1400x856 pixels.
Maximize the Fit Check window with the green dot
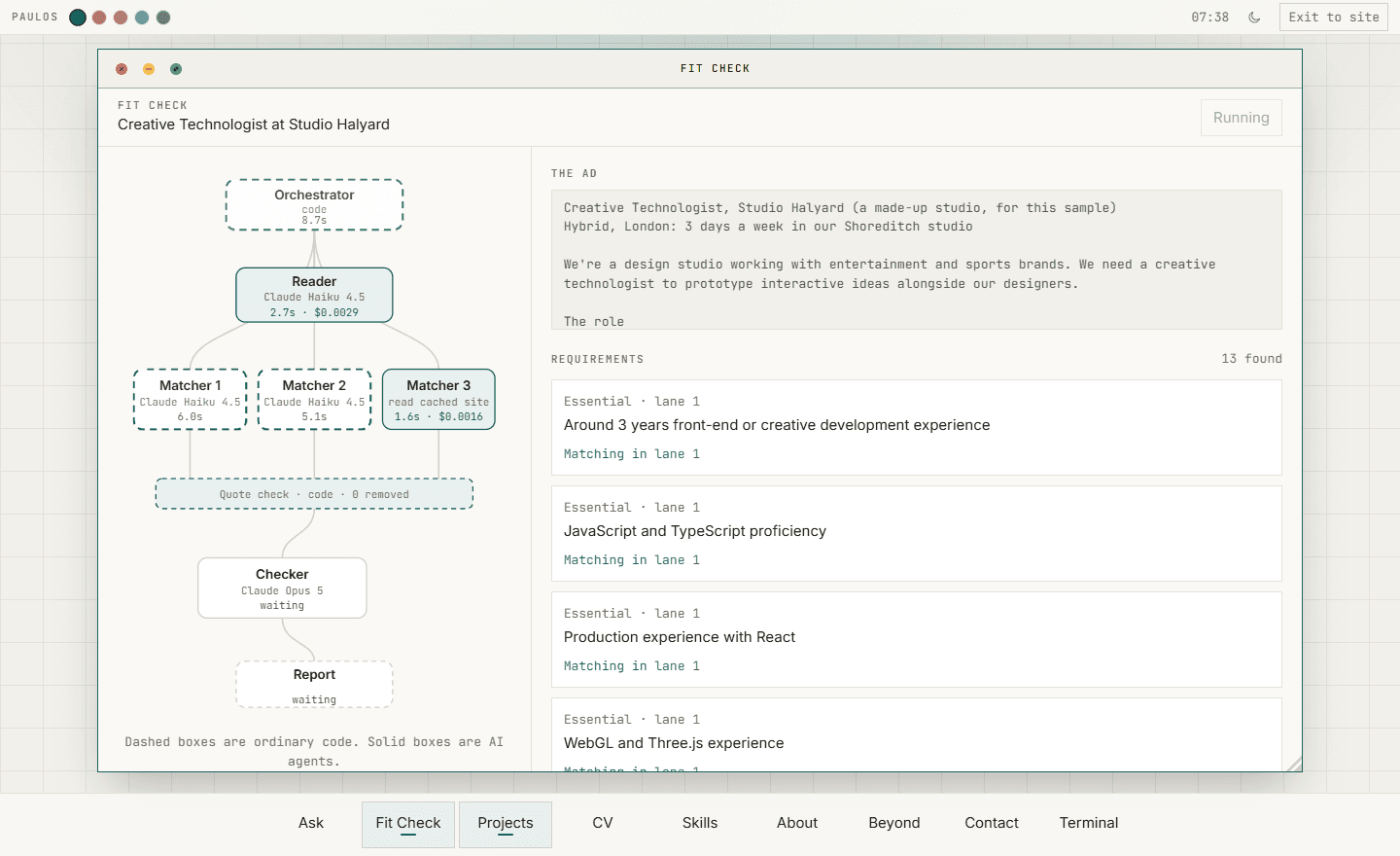[x=176, y=69]
